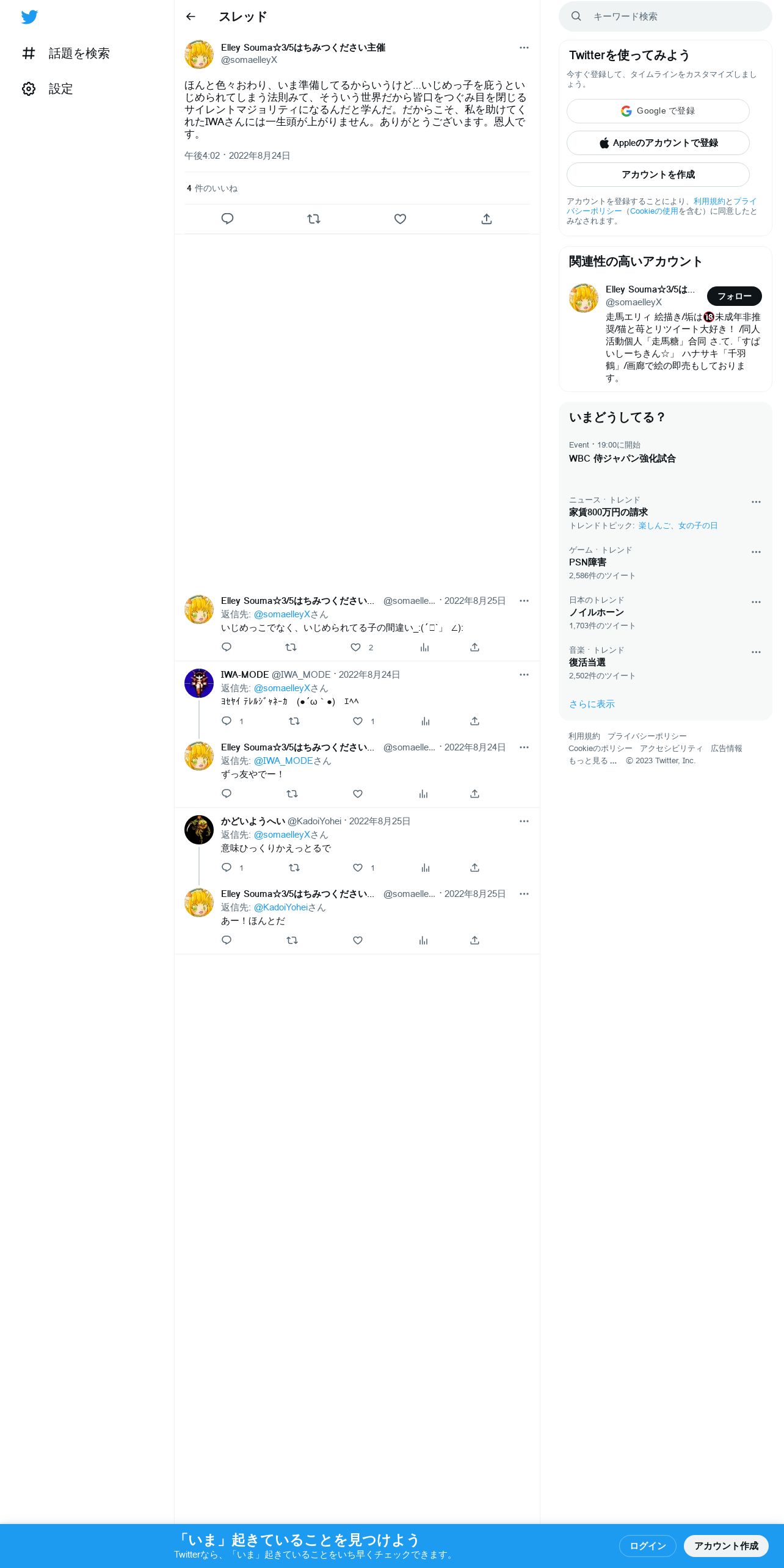Open more options for 家賃800万円の請求 trend
The height and width of the screenshot is (1568, 784).
click(x=756, y=502)
